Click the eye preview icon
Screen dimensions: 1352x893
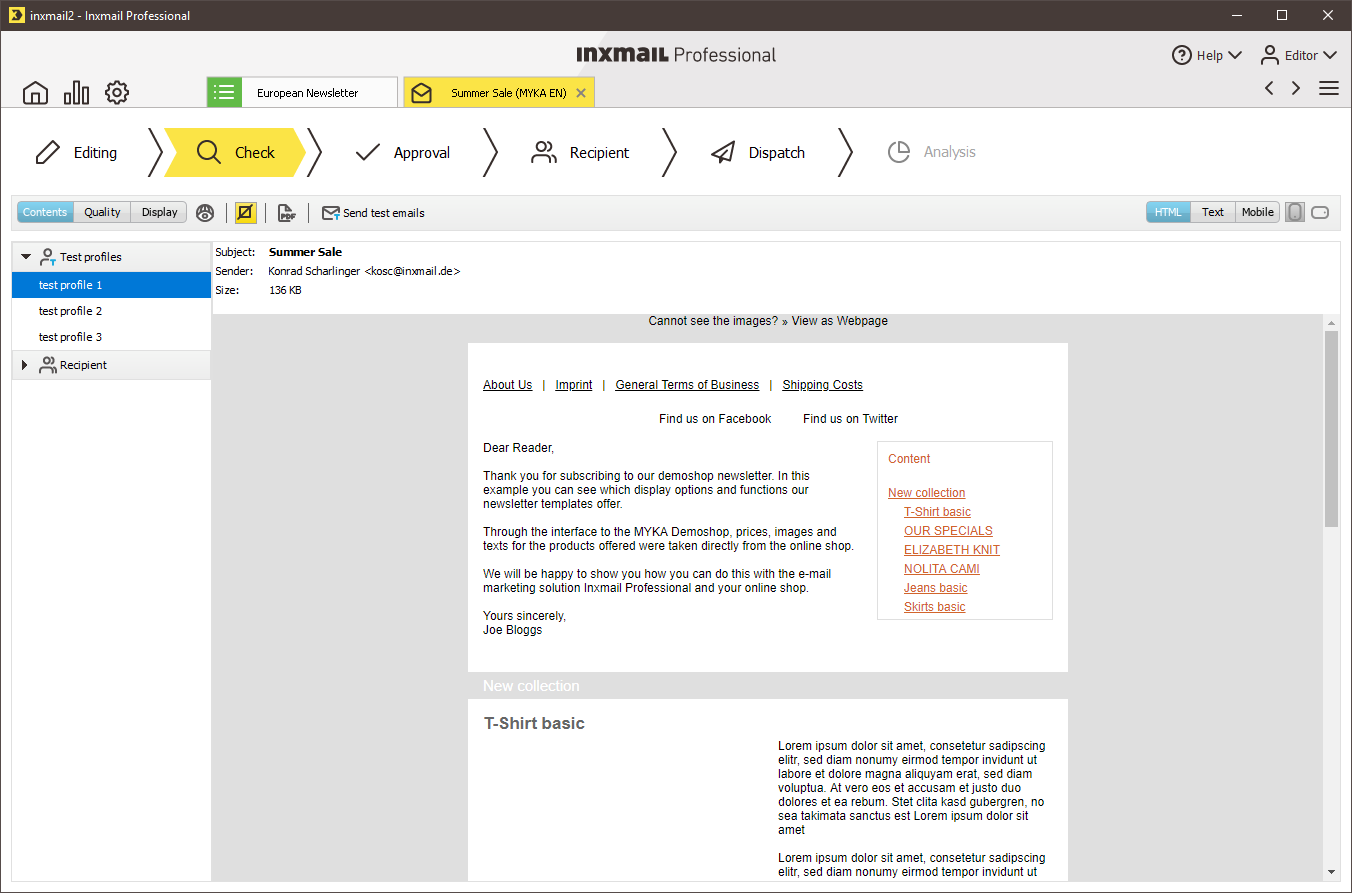click(205, 212)
